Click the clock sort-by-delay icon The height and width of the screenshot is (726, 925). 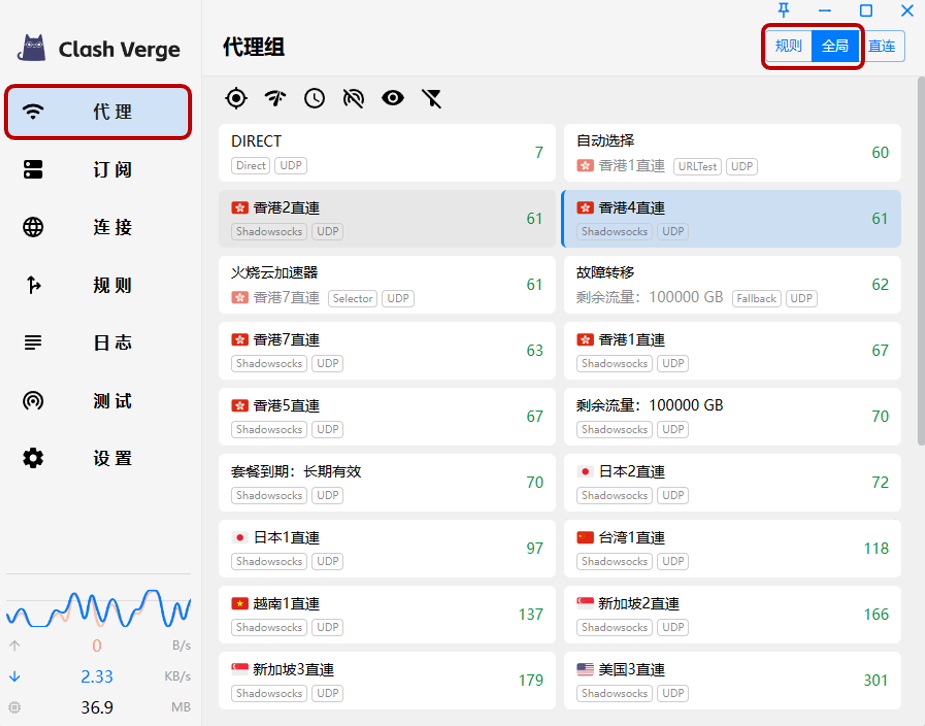click(x=314, y=98)
